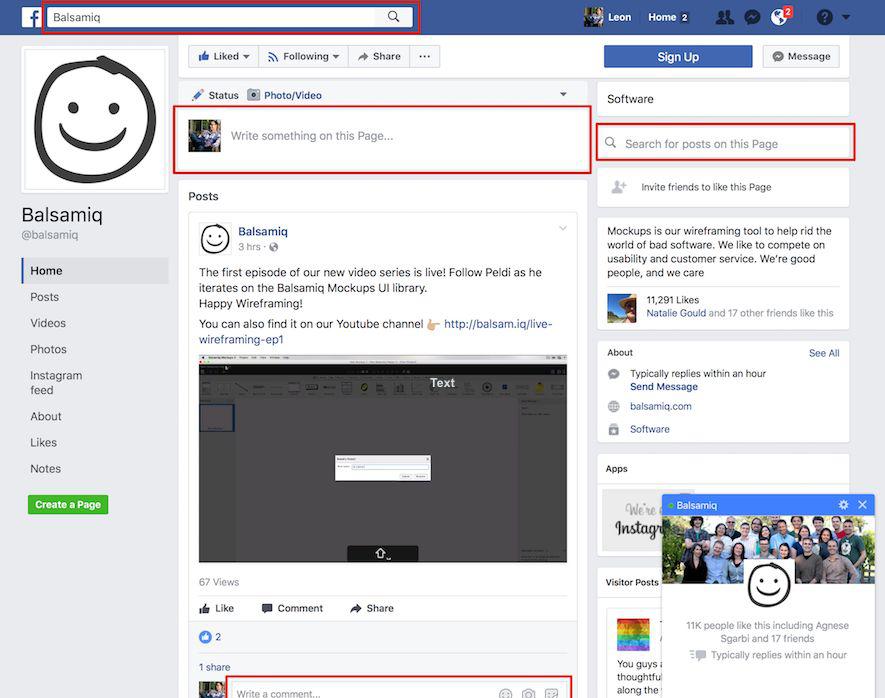This screenshot has height=698, width=885.
Task: Click the Balsamiq post author name
Action: pos(263,231)
